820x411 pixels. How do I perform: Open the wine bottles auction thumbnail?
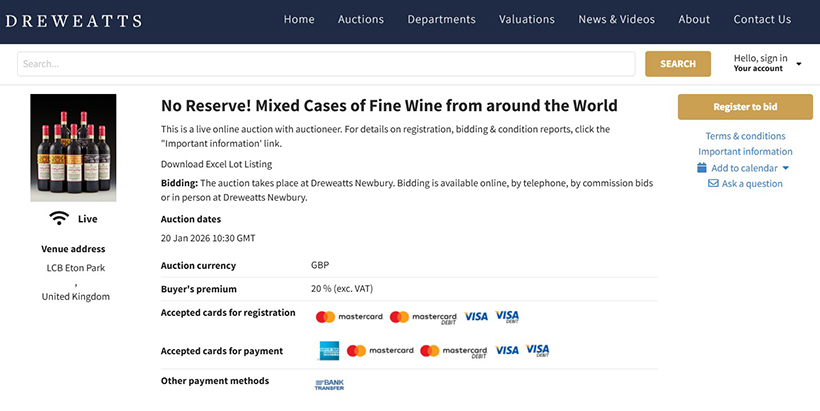click(73, 148)
